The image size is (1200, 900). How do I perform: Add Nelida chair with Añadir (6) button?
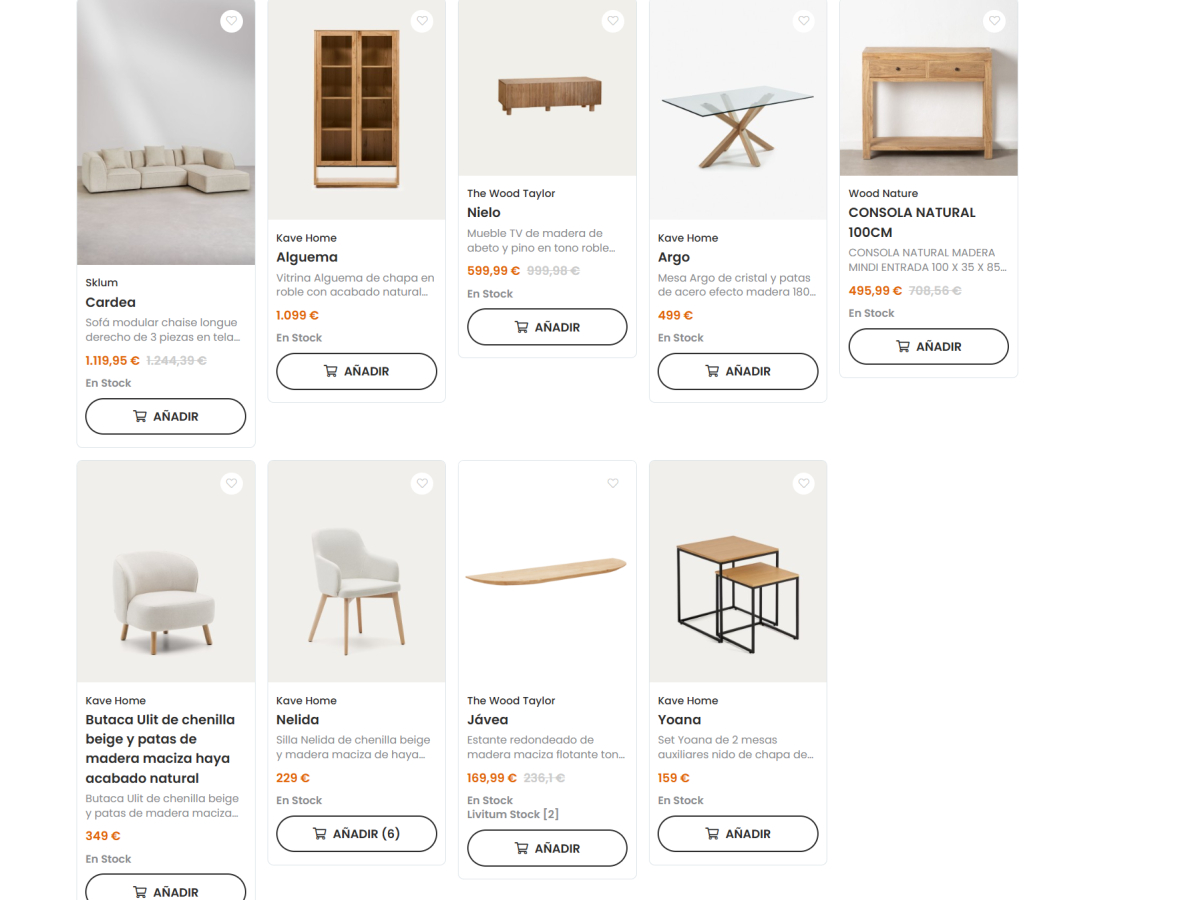(x=356, y=834)
